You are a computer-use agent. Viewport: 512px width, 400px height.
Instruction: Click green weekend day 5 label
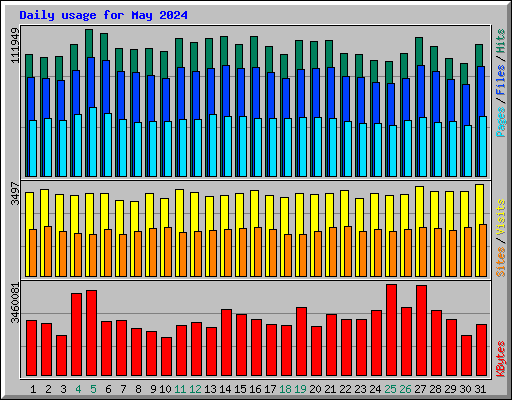click(93, 389)
